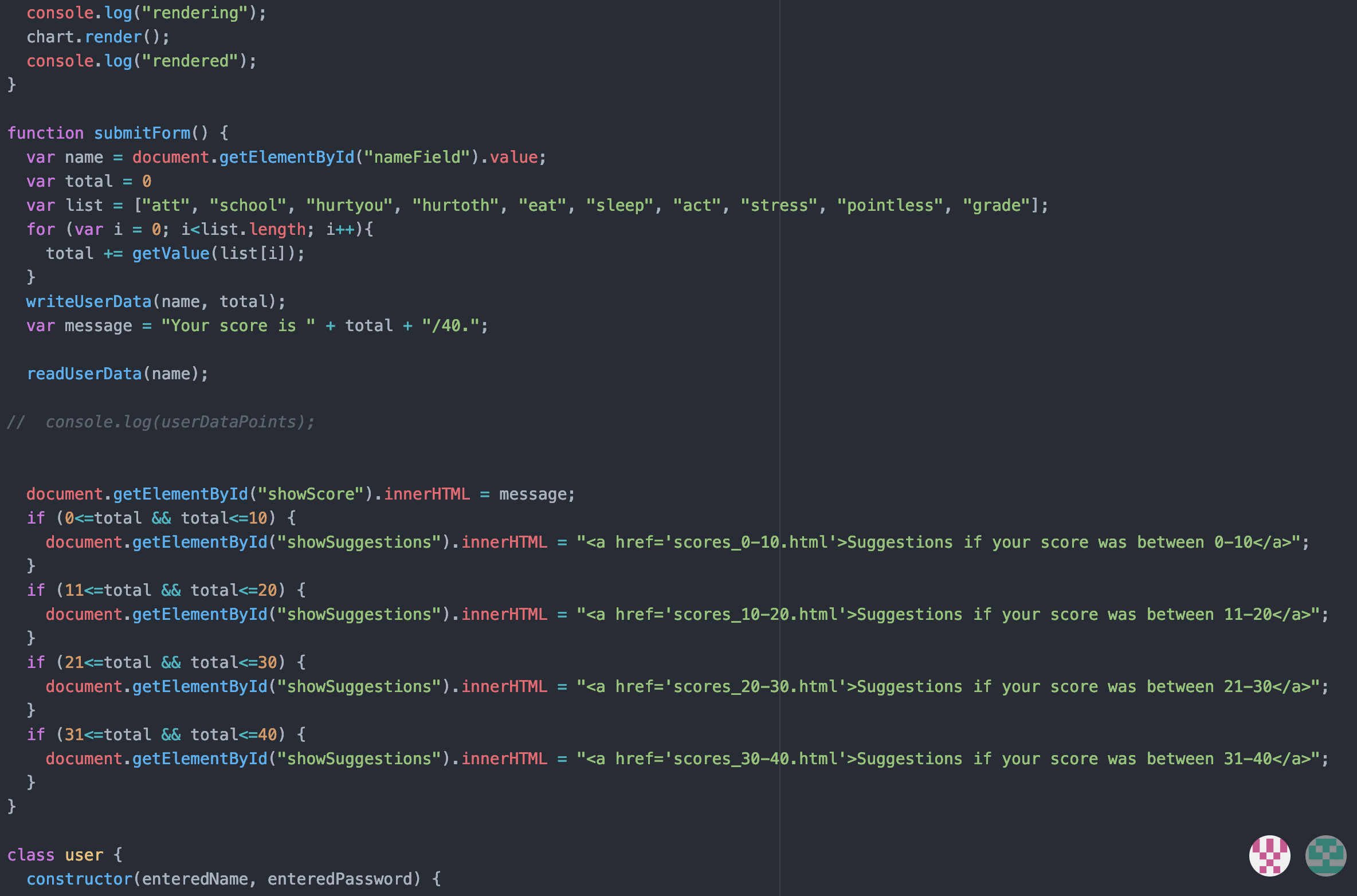Screen dimensions: 1357x896
Task: Click the "hurtyou" array item
Action: click(x=350, y=205)
